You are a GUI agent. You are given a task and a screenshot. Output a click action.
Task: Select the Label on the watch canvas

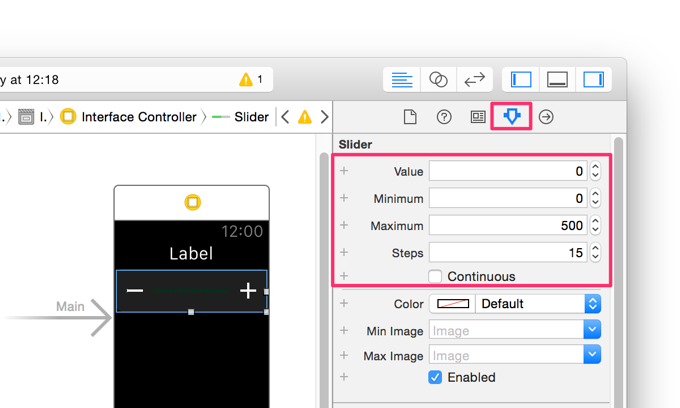(191, 254)
